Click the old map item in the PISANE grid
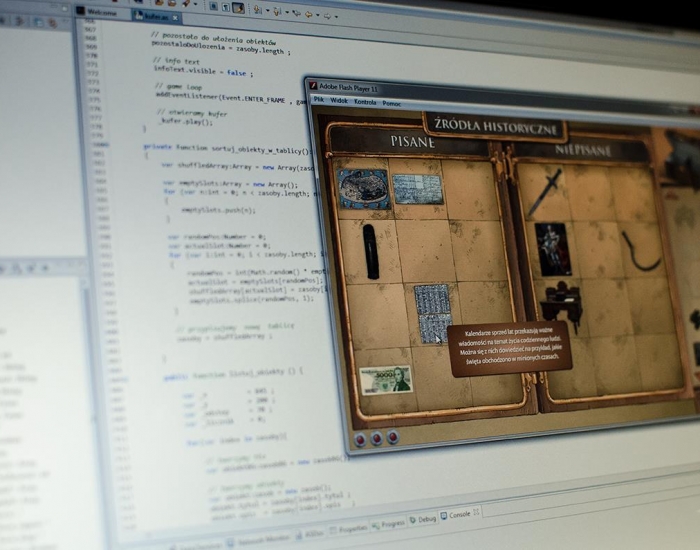This screenshot has height=550, width=700. (363, 187)
